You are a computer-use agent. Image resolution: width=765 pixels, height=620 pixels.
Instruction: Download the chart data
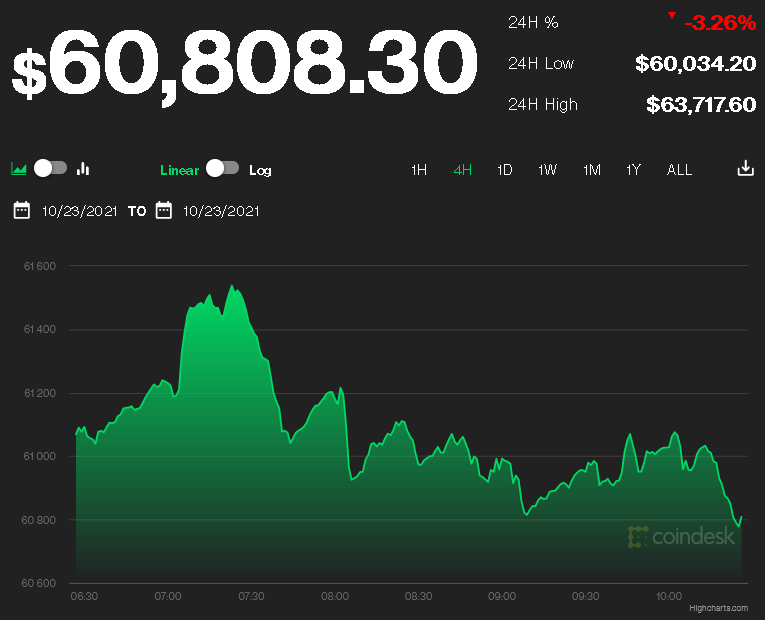coord(745,168)
